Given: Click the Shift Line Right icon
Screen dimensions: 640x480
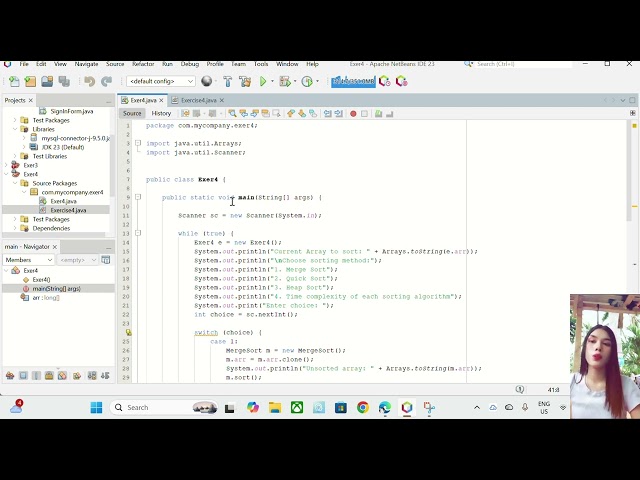Looking at the screenshot, I should pos(338,113).
